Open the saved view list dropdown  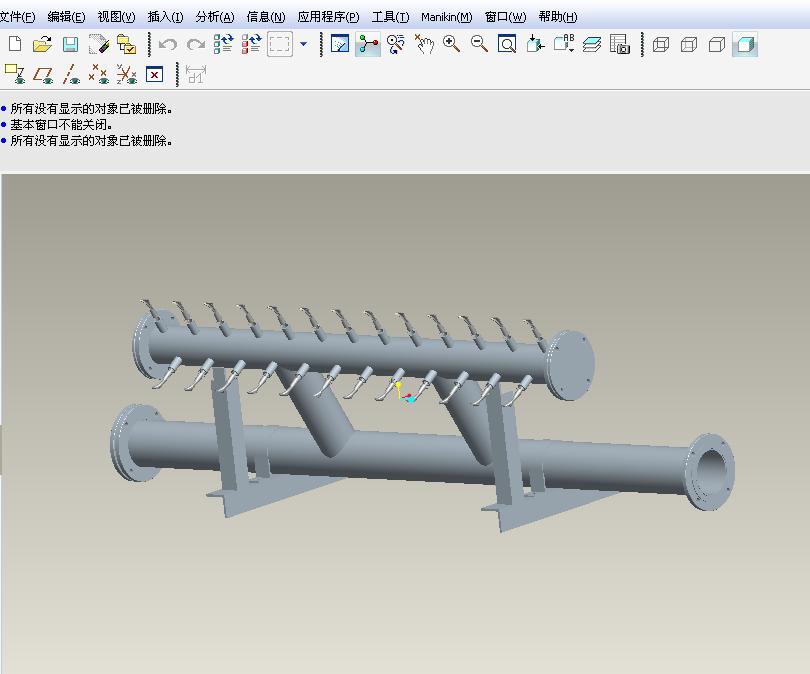564,44
